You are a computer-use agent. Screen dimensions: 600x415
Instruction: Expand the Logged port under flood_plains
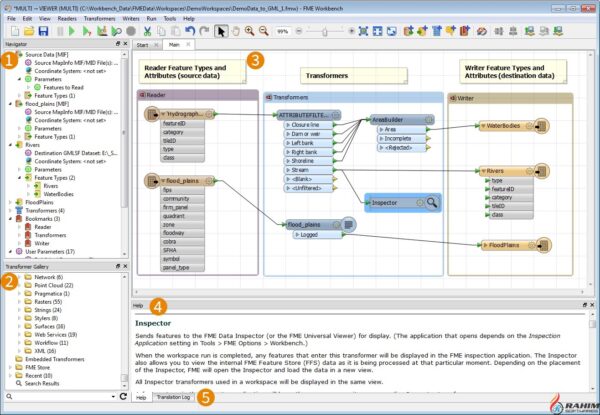(x=297, y=235)
